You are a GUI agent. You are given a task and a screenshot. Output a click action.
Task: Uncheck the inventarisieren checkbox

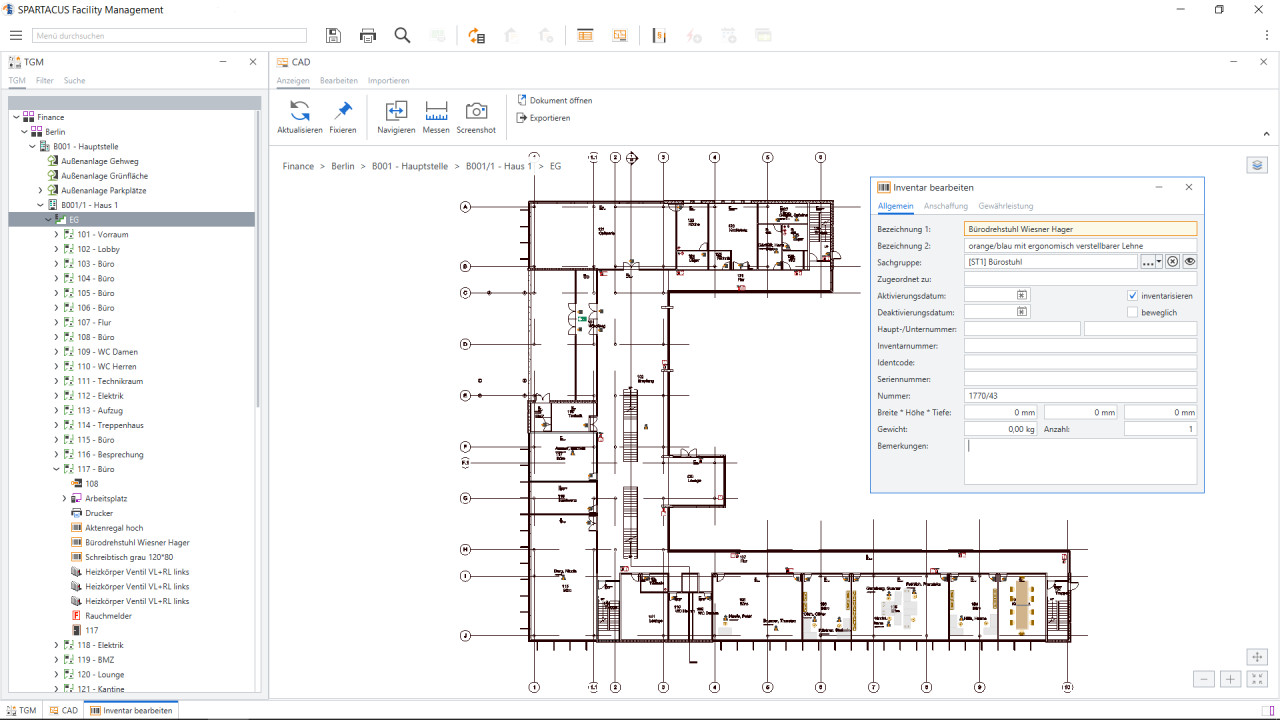point(1132,296)
